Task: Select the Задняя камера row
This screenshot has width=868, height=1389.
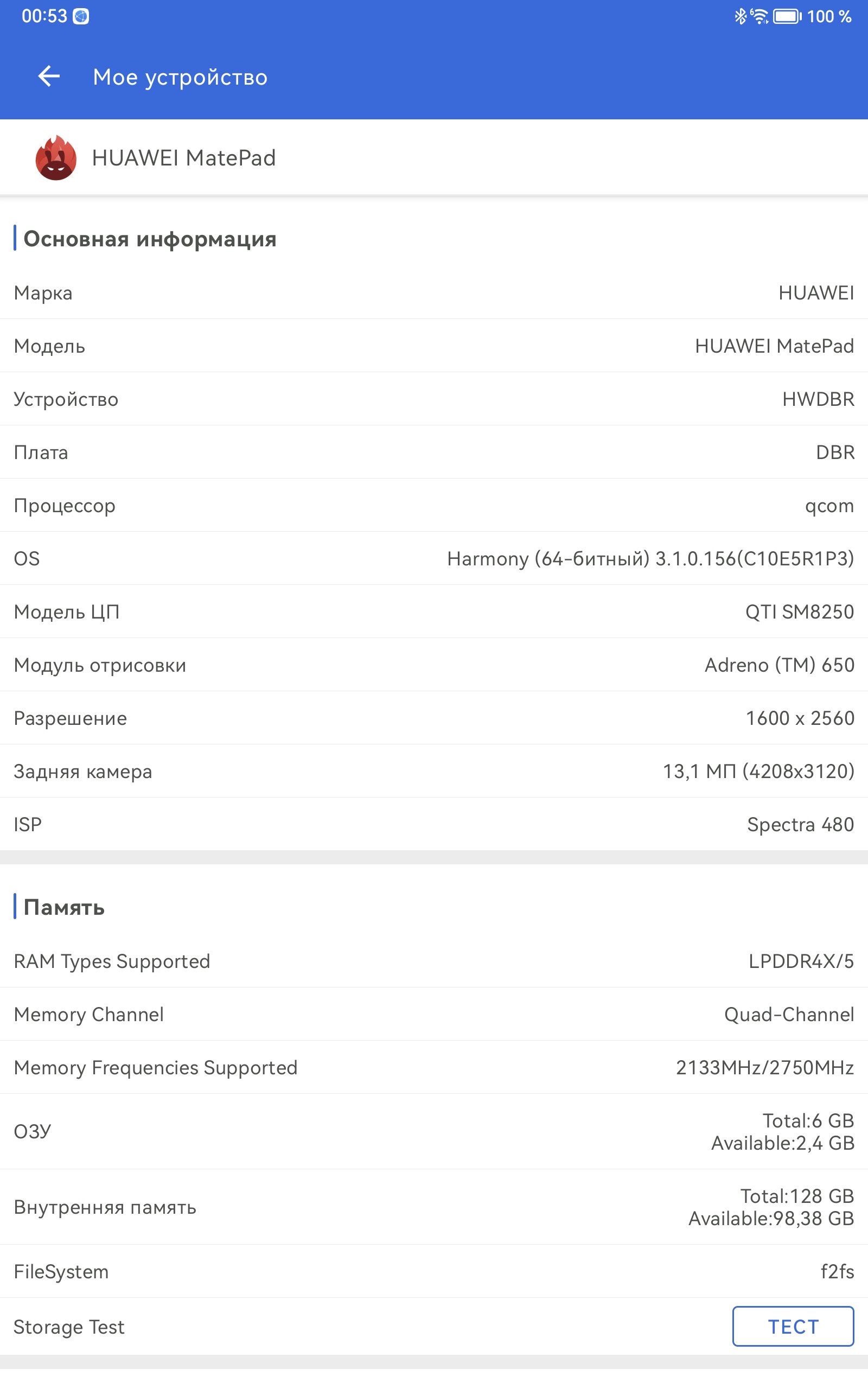Action: 434,772
